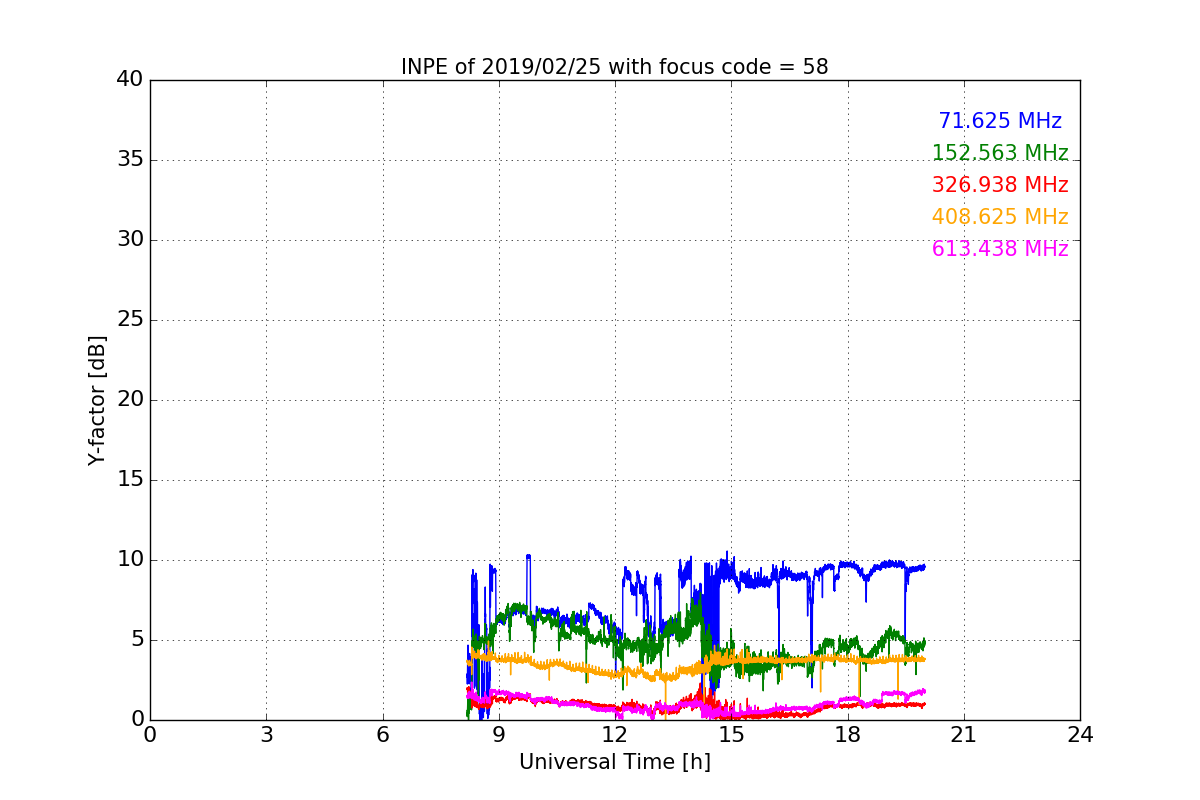Click the Y-factor [dB] axis label
The width and height of the screenshot is (1200, 800).
[x=97, y=400]
